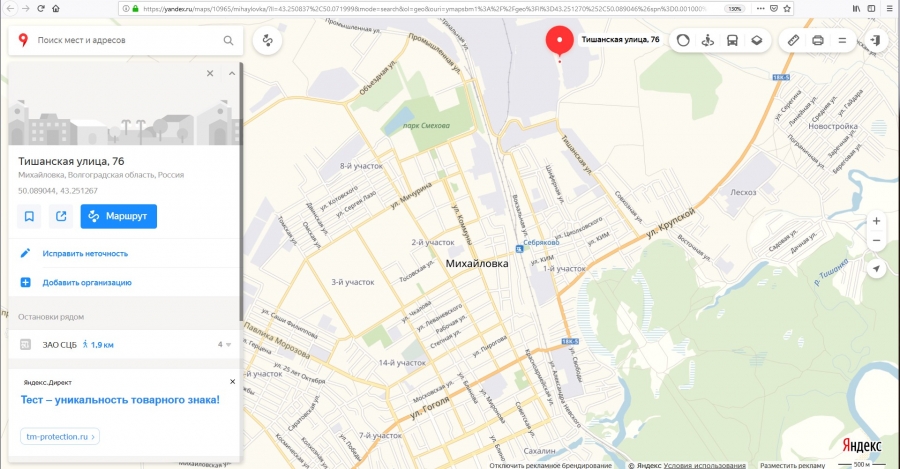Viewport: 900px width, 469px height.
Task: Toggle the public transport bus icon
Action: 732,40
